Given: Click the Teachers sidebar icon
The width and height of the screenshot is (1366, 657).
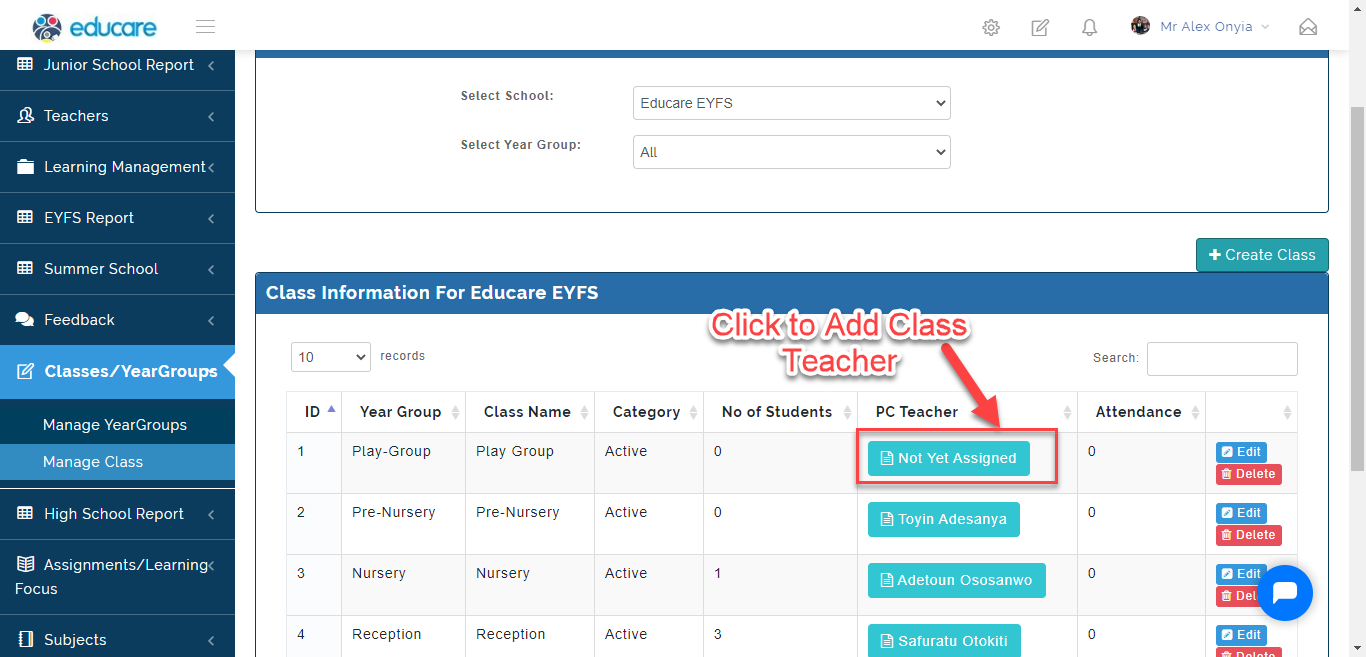Looking at the screenshot, I should click(25, 116).
